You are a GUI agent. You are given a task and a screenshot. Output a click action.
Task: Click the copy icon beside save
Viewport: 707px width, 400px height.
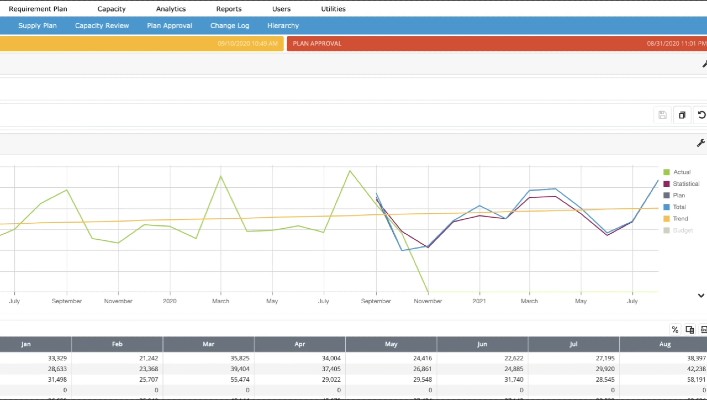(681, 115)
